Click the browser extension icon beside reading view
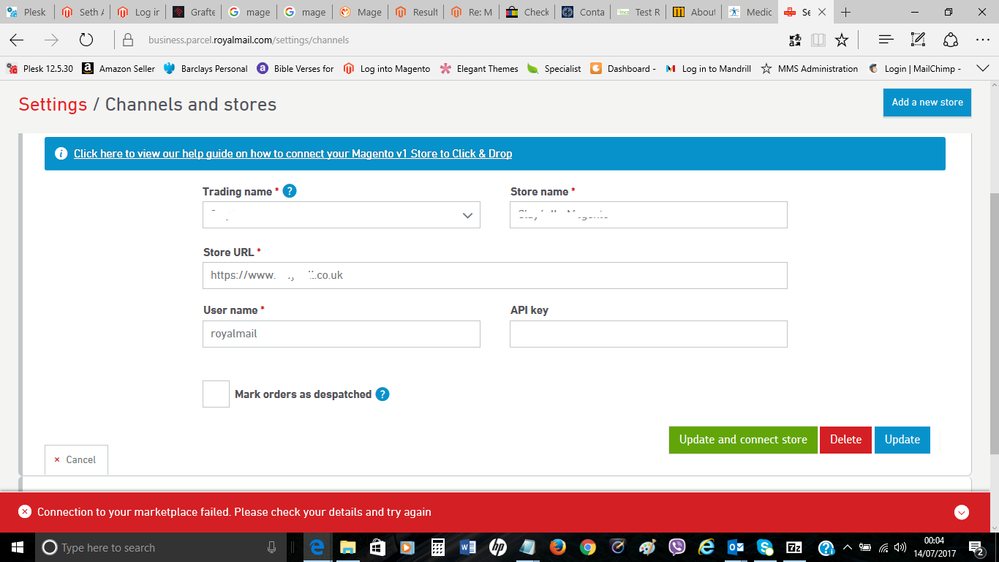 point(794,40)
